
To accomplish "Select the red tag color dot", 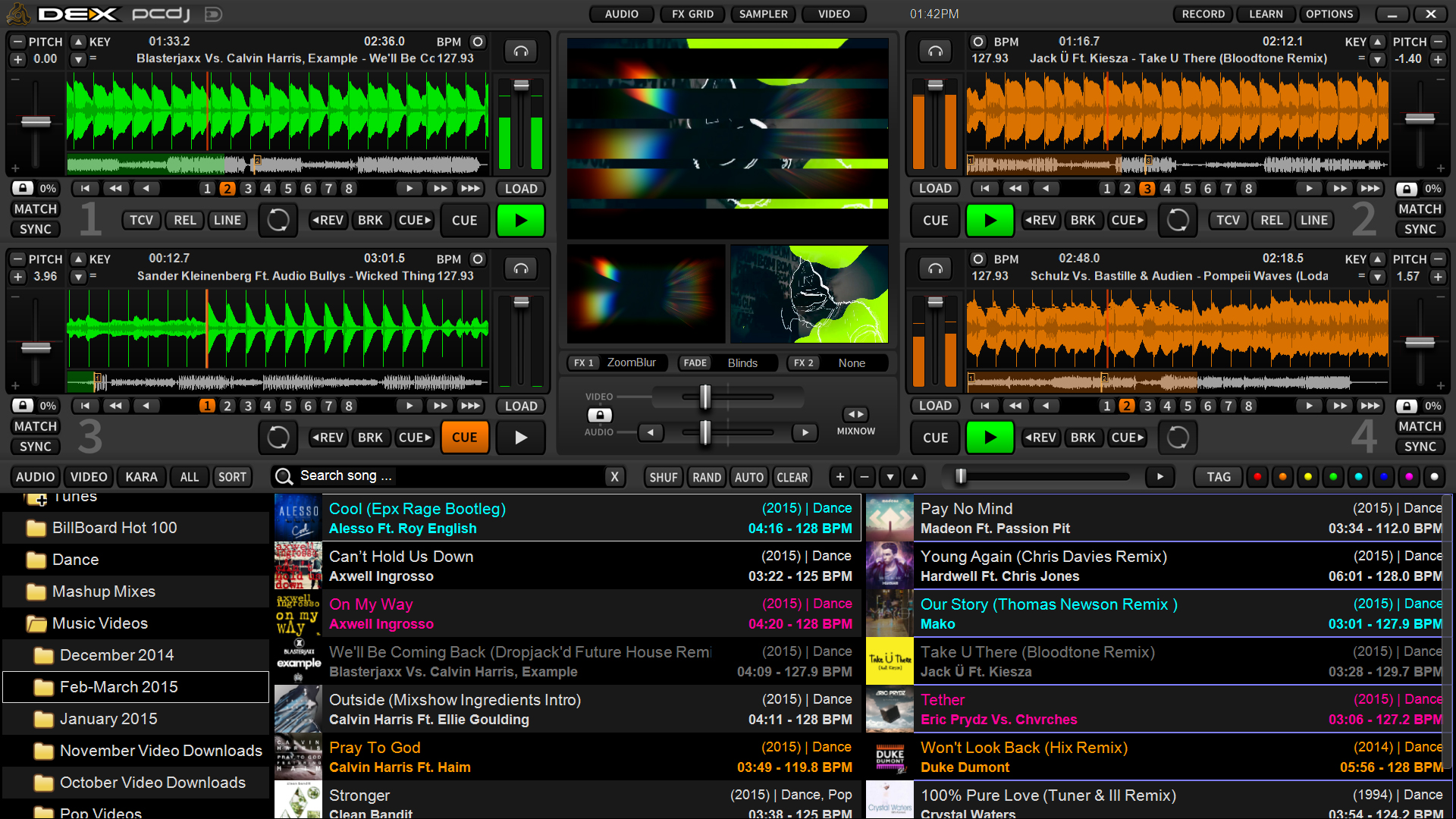I will coord(1257,476).
